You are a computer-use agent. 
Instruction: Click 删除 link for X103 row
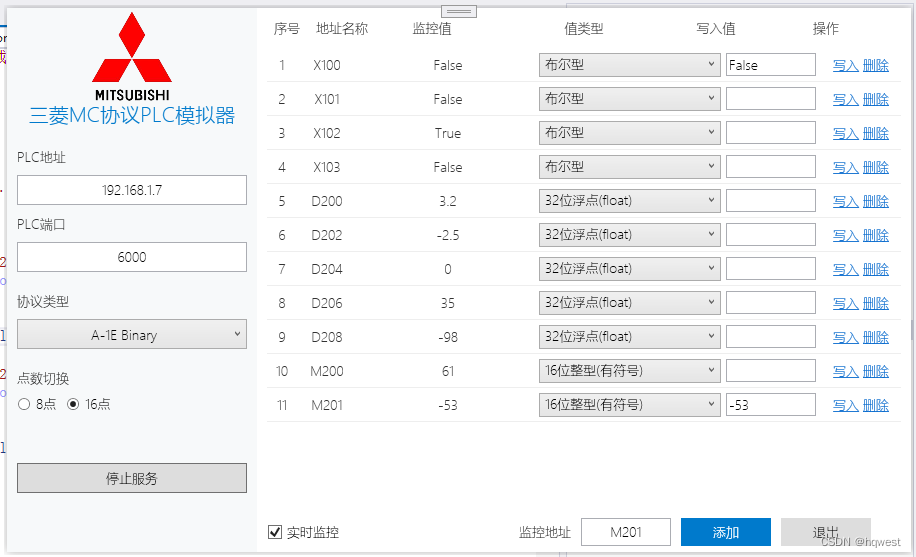click(x=876, y=167)
